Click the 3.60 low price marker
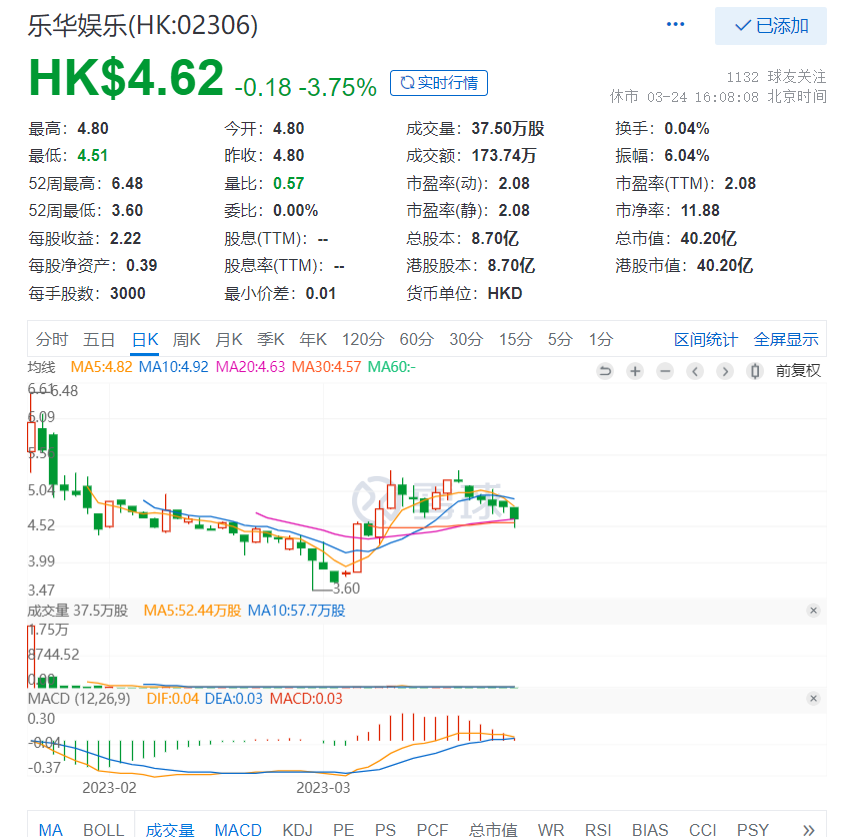This screenshot has width=845, height=837. click(x=346, y=589)
